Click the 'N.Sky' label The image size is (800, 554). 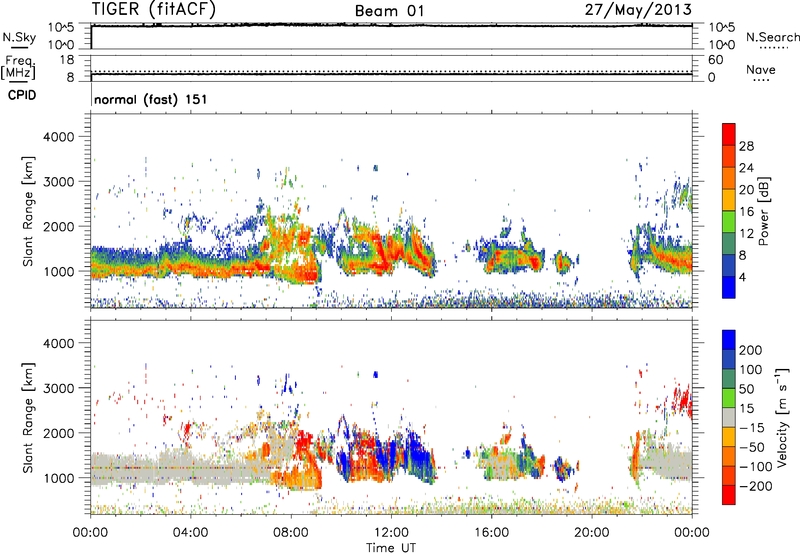pos(19,37)
